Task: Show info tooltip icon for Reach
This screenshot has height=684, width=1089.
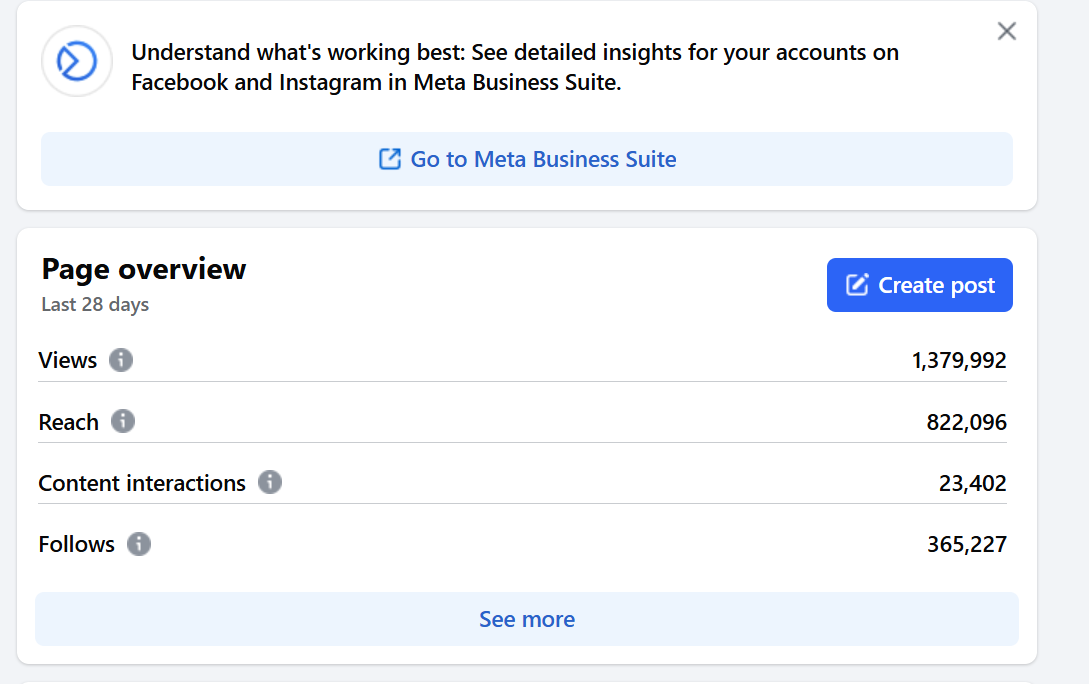Action: 123,421
